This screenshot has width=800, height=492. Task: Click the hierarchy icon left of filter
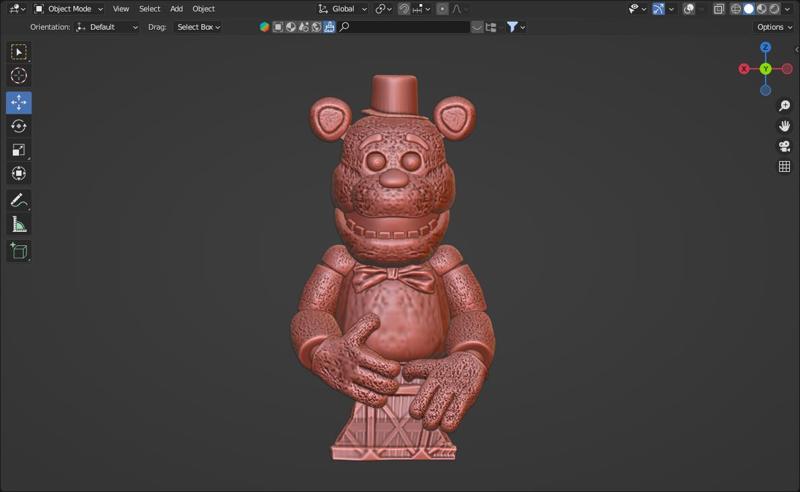491,27
